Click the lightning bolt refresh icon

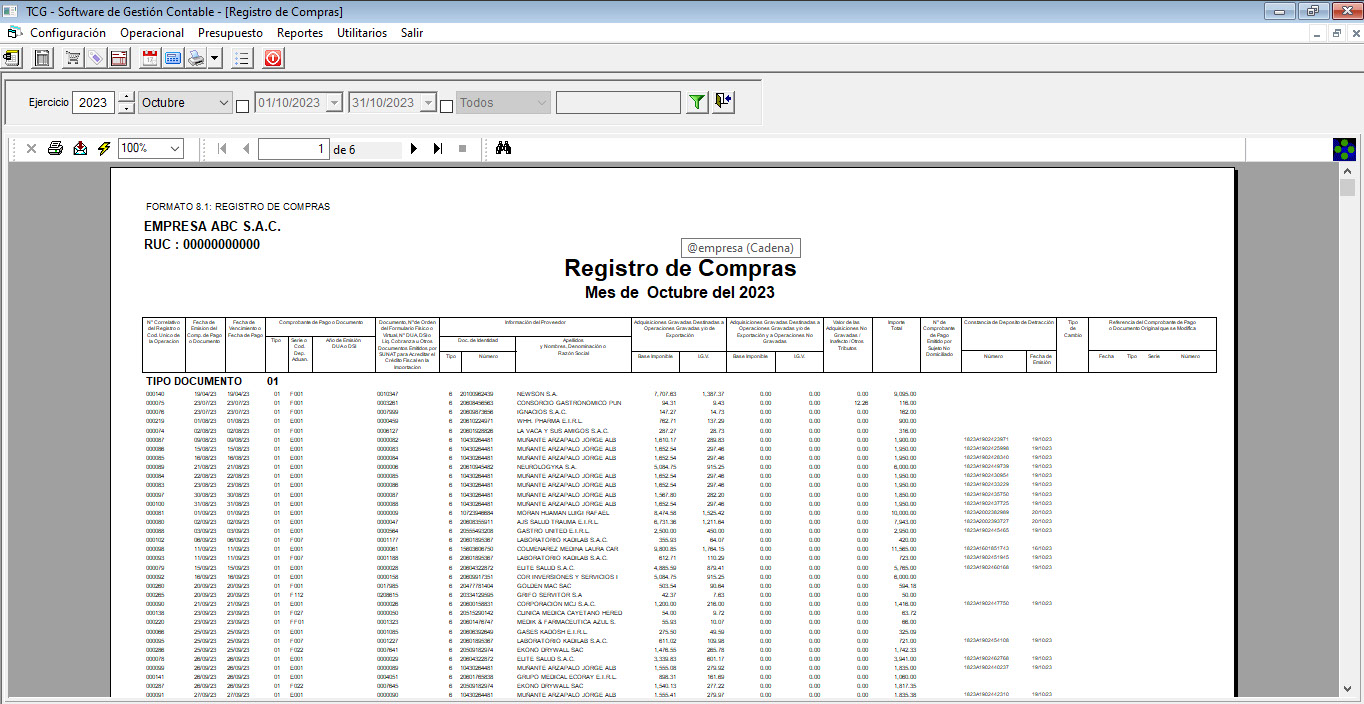[x=104, y=148]
